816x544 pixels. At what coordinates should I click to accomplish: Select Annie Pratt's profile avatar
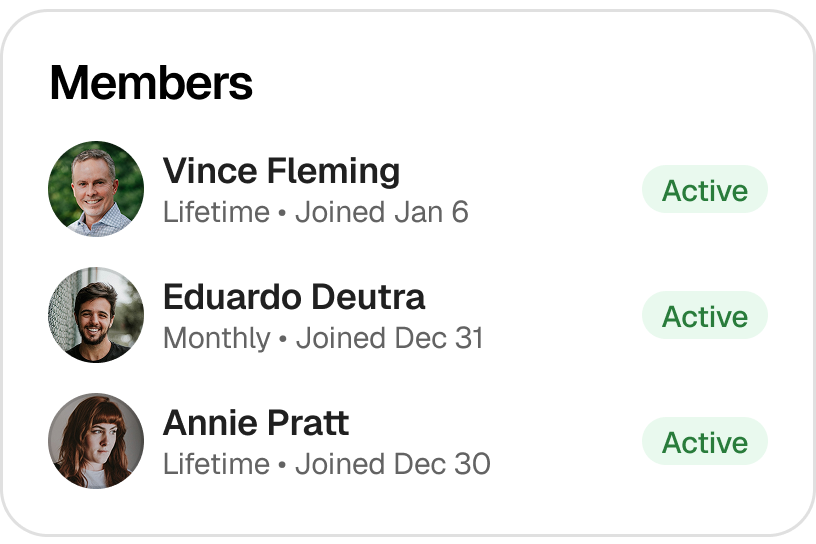tap(96, 441)
